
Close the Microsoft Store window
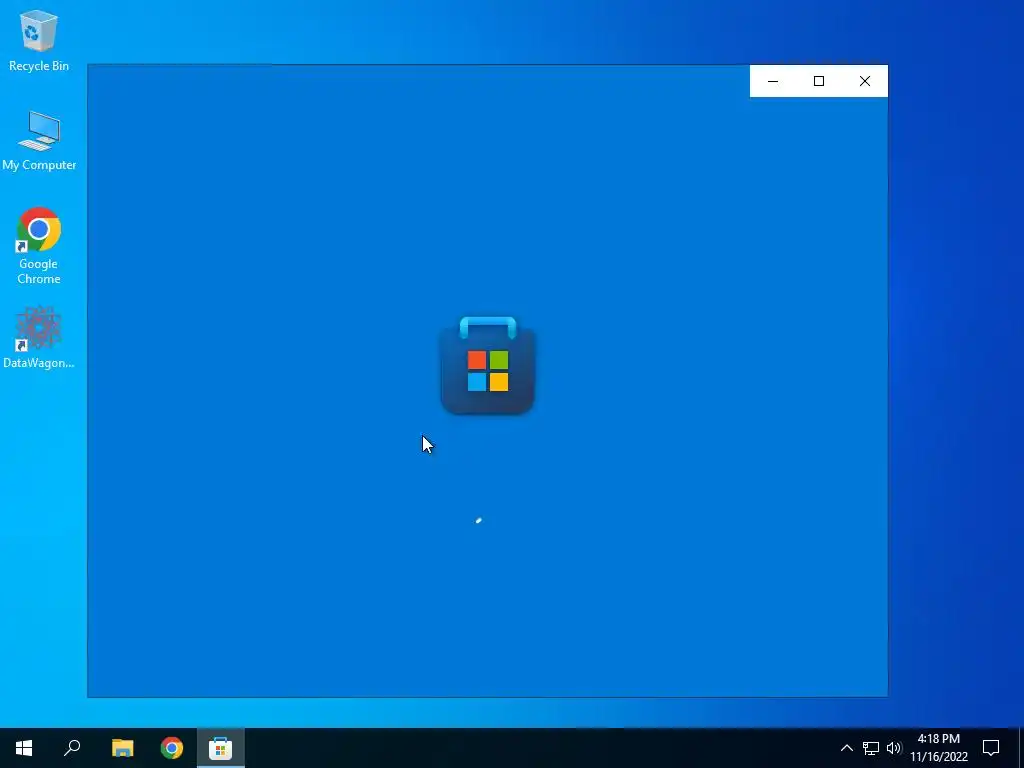[865, 81]
